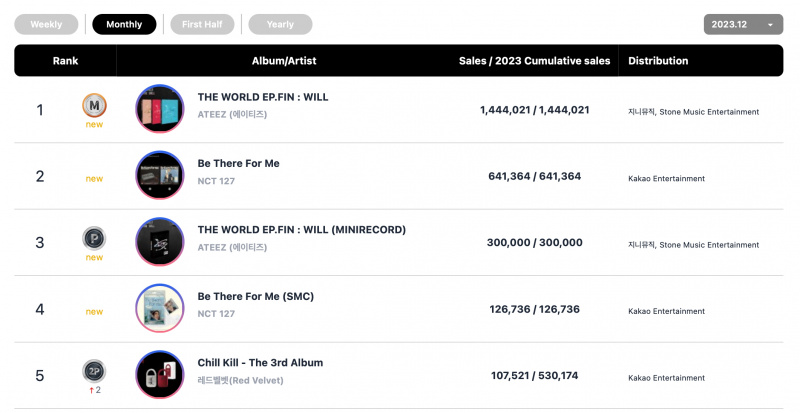The height and width of the screenshot is (413, 800).
Task: Click the NCT 127 artist name at rank 2
Action: point(216,181)
